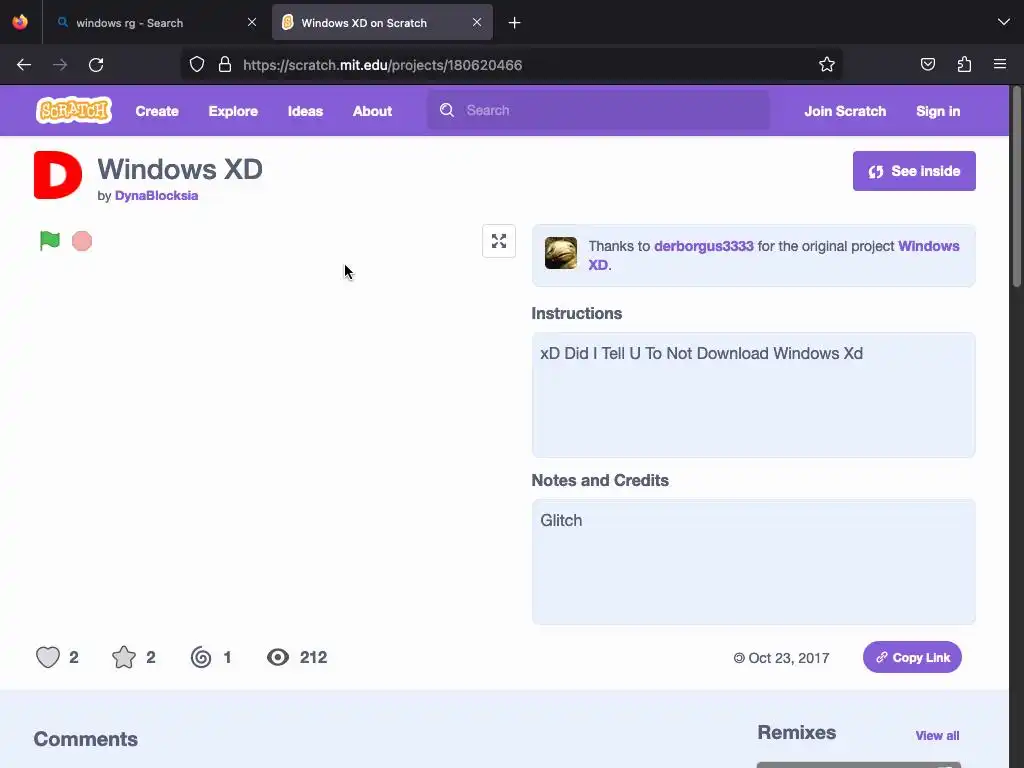This screenshot has width=1024, height=768.
Task: Love this project with the heart icon
Action: tap(48, 657)
